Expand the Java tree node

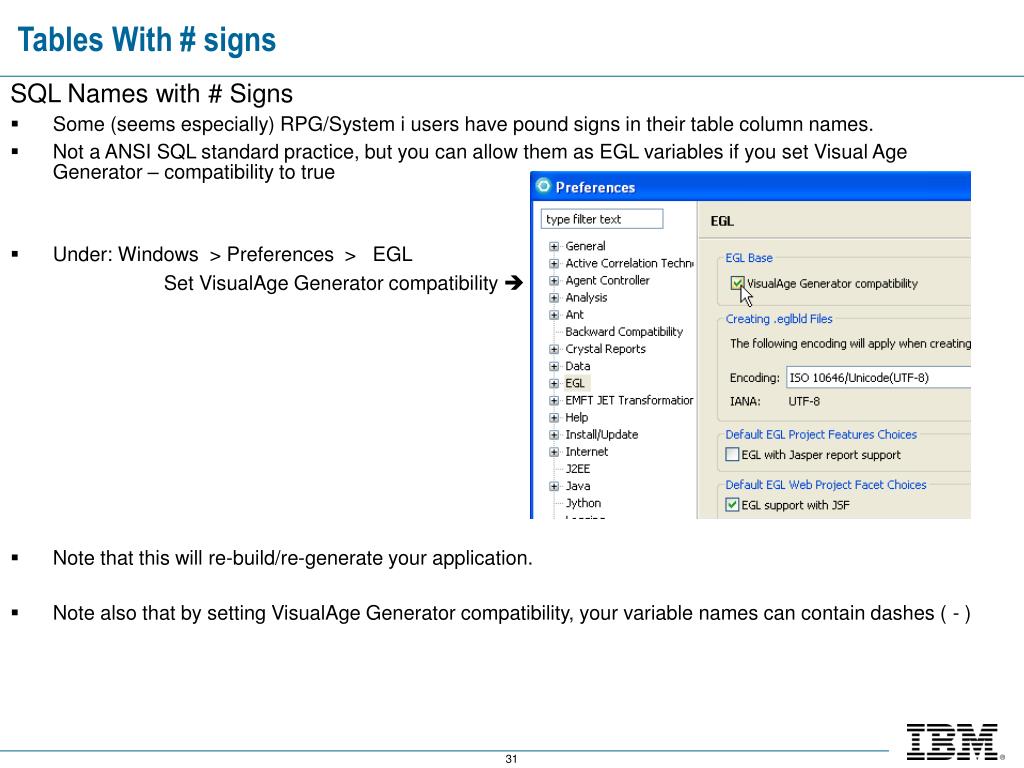click(x=554, y=486)
